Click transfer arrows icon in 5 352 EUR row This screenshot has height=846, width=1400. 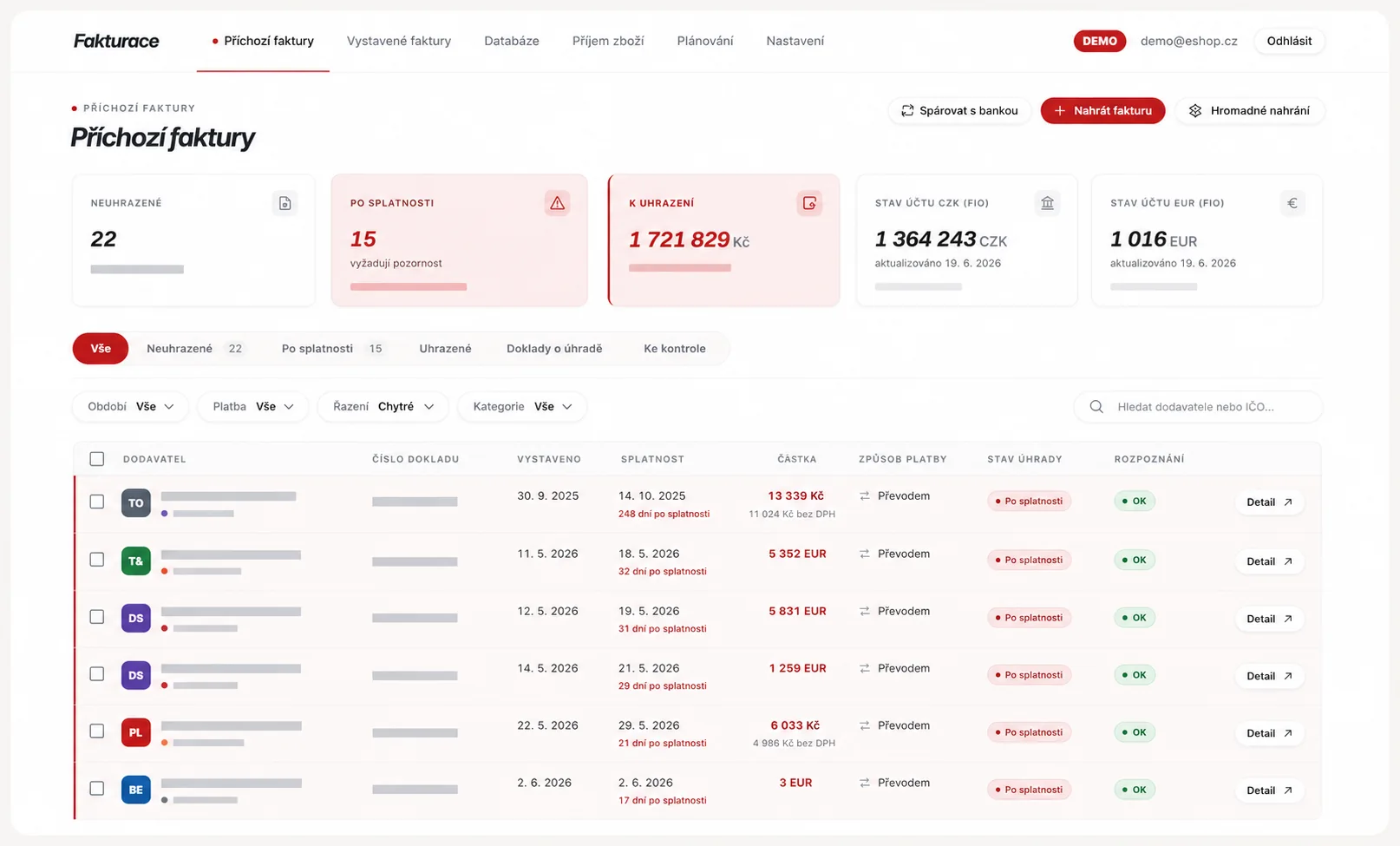tap(865, 554)
